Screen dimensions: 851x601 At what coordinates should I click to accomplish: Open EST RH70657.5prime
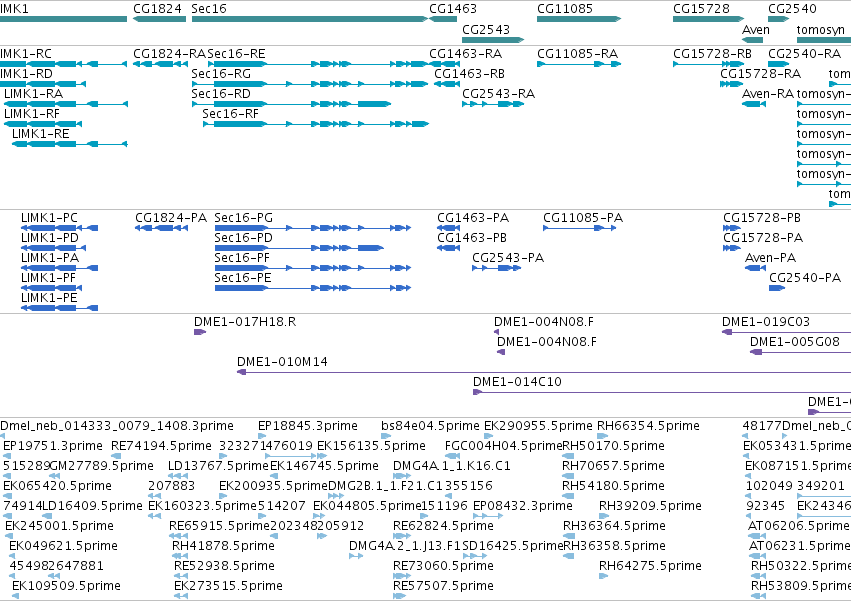(614, 466)
